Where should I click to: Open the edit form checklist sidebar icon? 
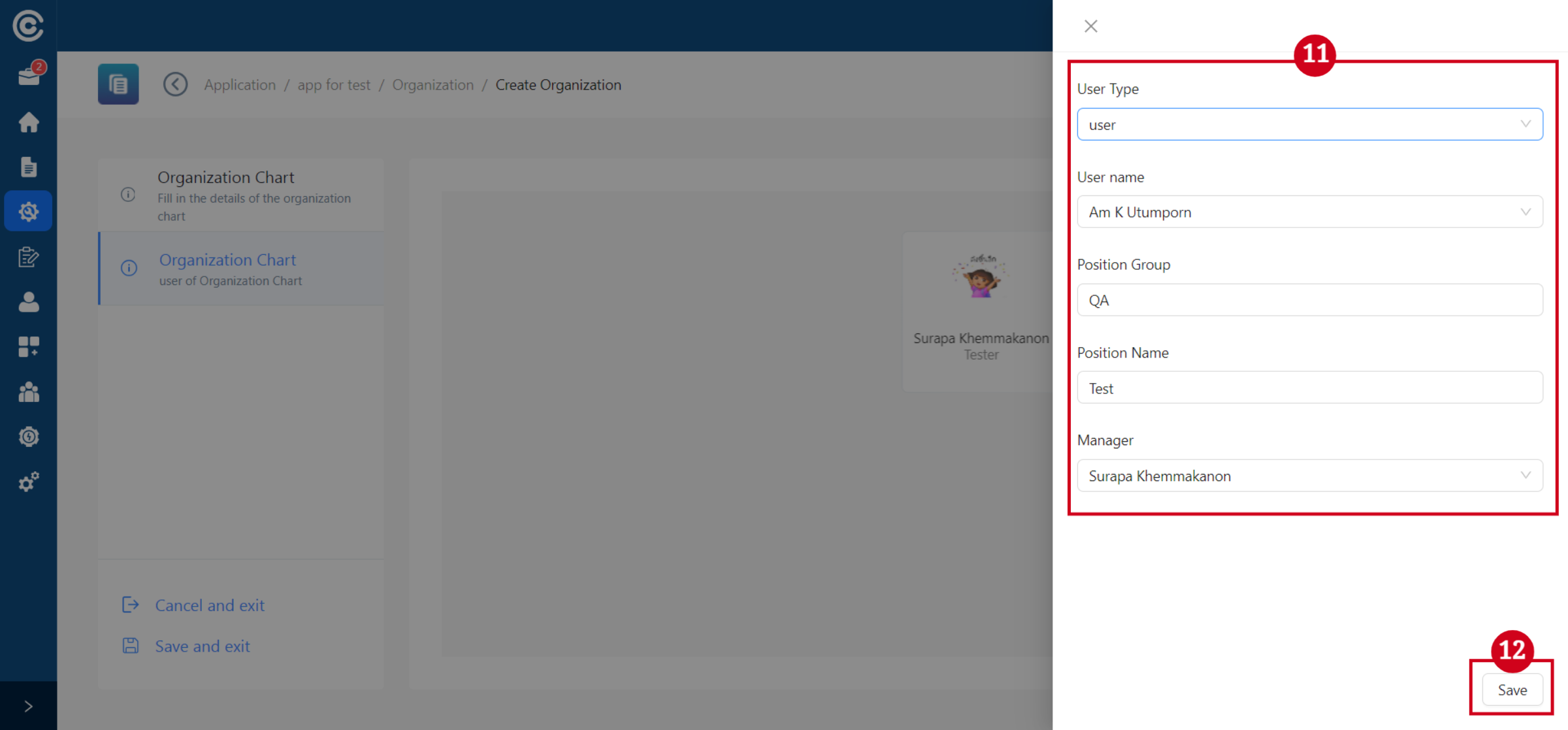(x=29, y=257)
